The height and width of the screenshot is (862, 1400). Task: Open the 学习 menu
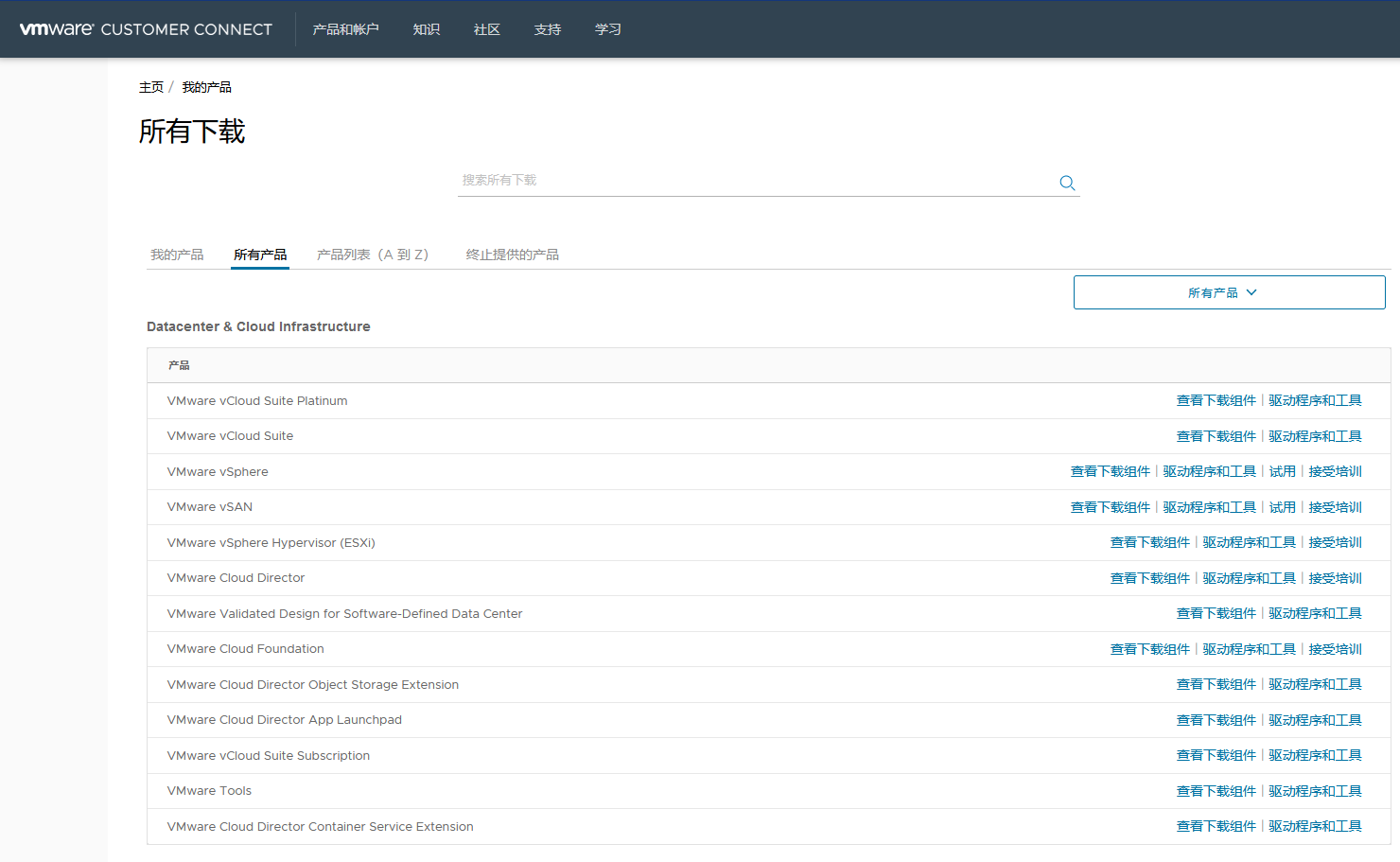(x=607, y=29)
